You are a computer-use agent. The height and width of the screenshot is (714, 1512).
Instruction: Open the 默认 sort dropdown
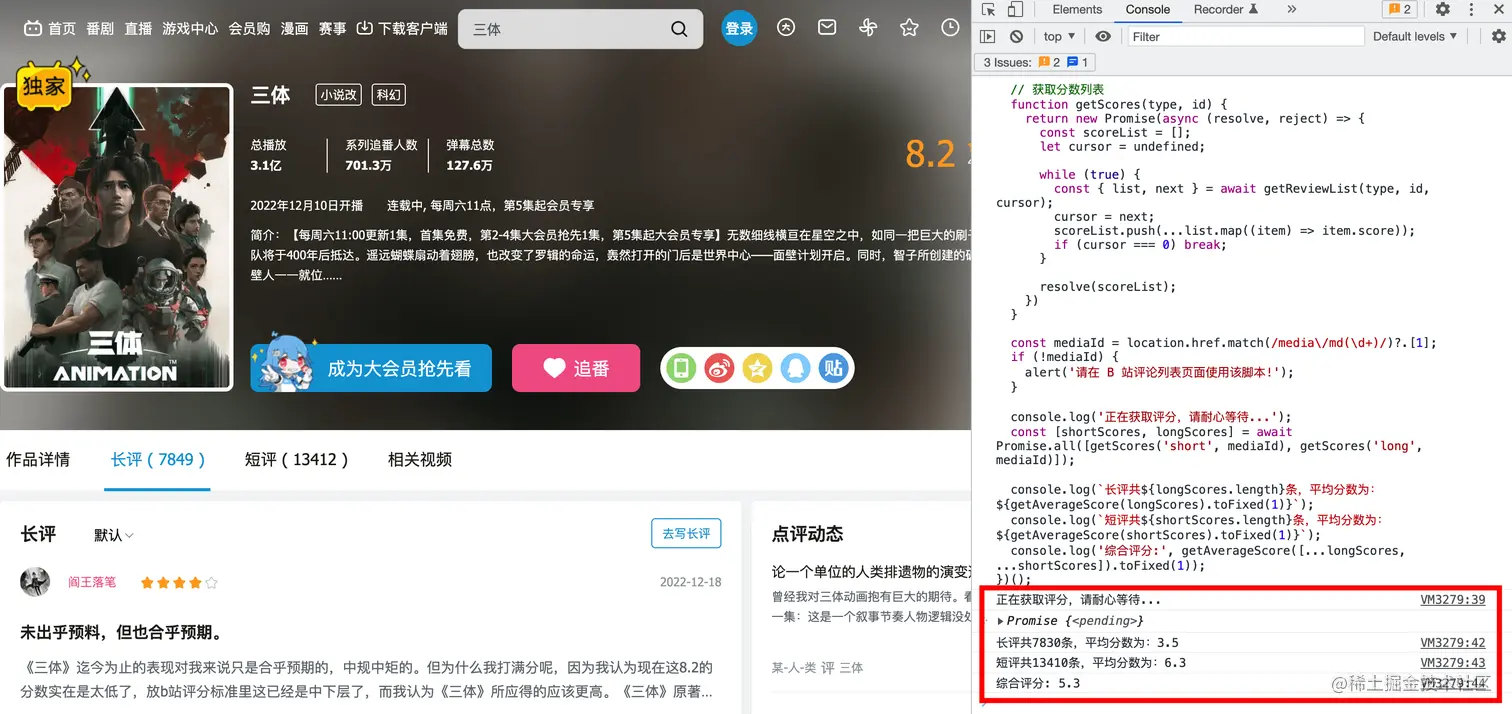pyautogui.click(x=114, y=535)
